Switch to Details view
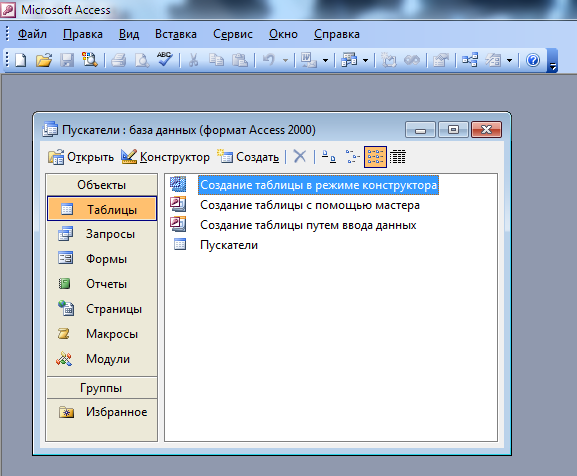This screenshot has width=577, height=476. coord(397,157)
